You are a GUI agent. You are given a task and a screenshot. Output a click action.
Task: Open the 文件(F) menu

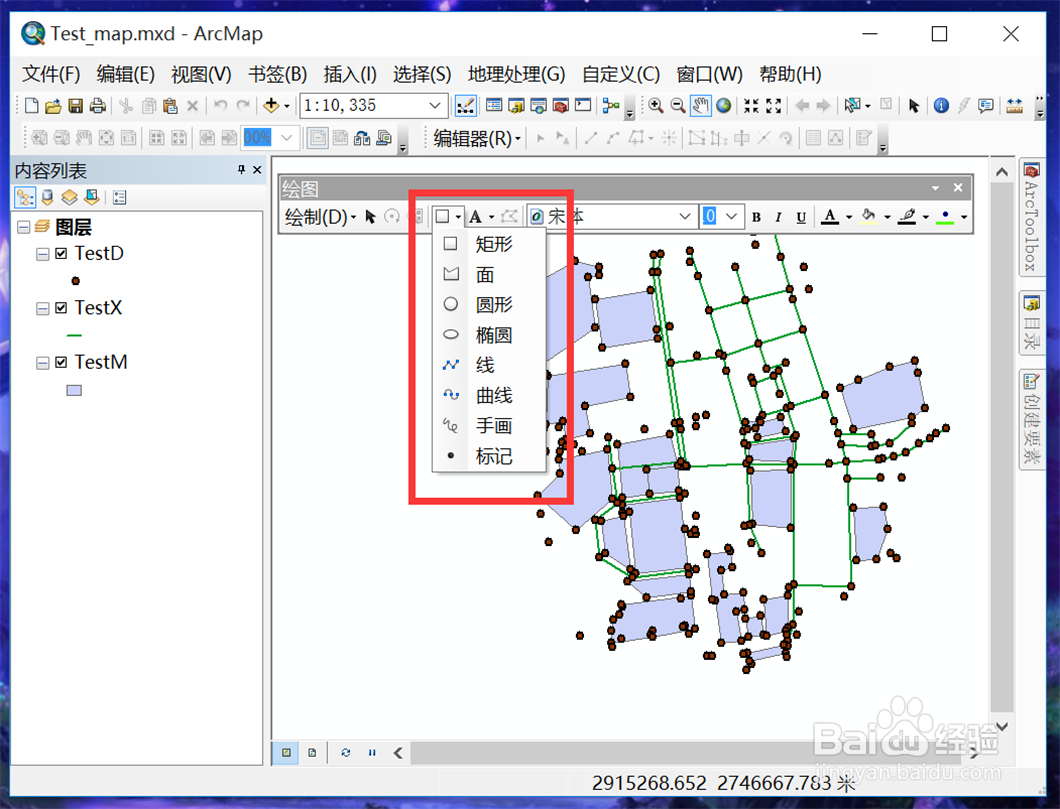tap(51, 74)
